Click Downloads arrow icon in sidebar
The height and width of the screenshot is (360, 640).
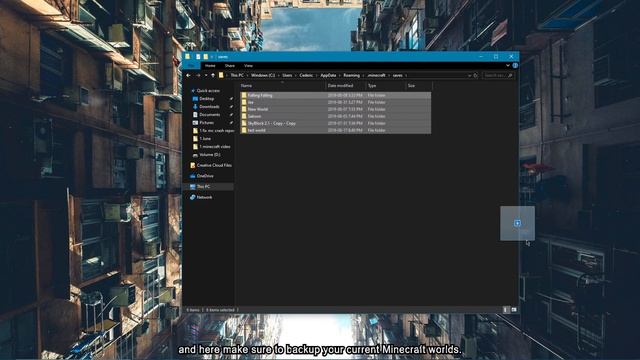pos(195,107)
